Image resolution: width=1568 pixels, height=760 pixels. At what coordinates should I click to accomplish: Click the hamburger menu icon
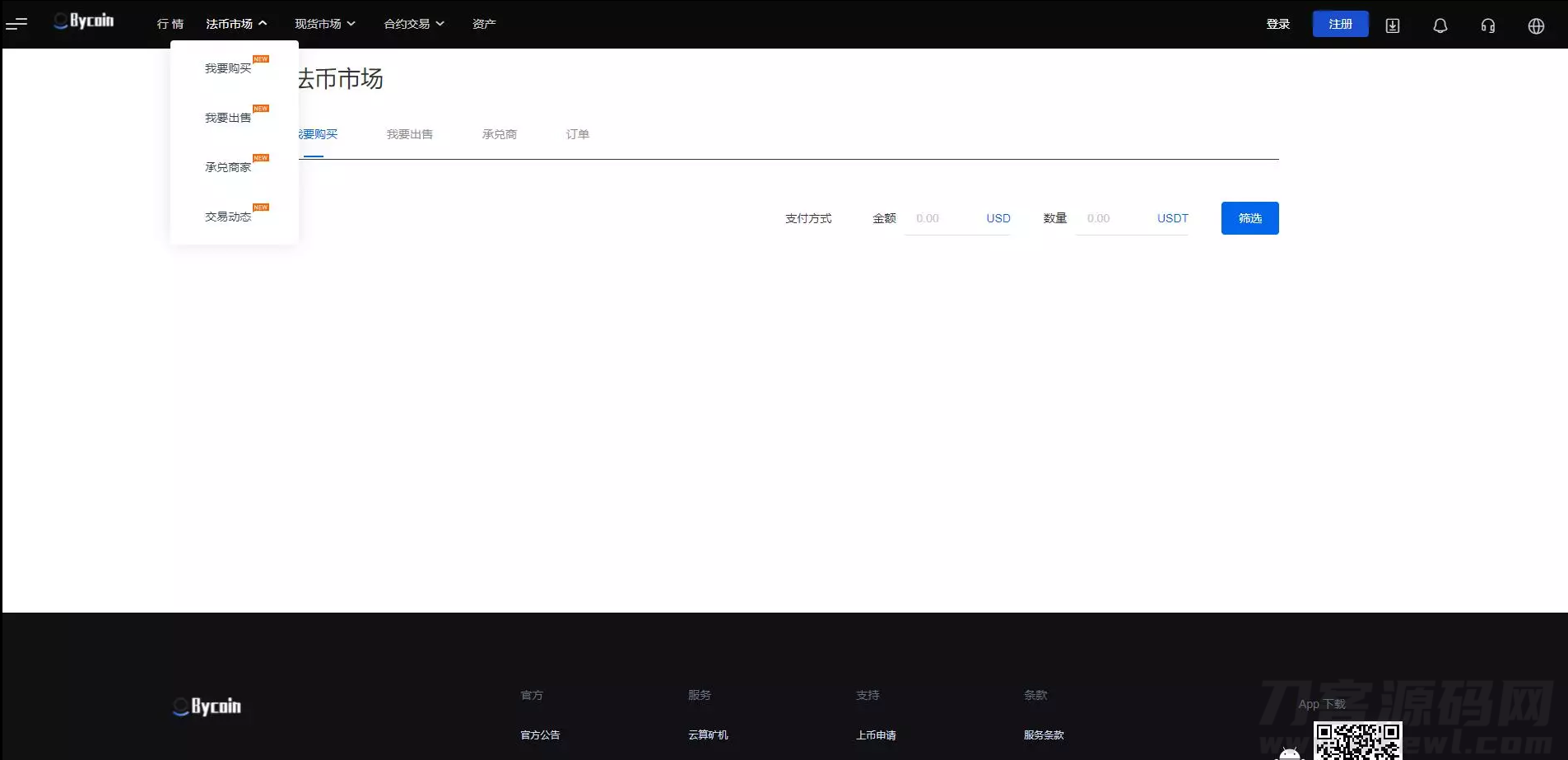click(16, 24)
